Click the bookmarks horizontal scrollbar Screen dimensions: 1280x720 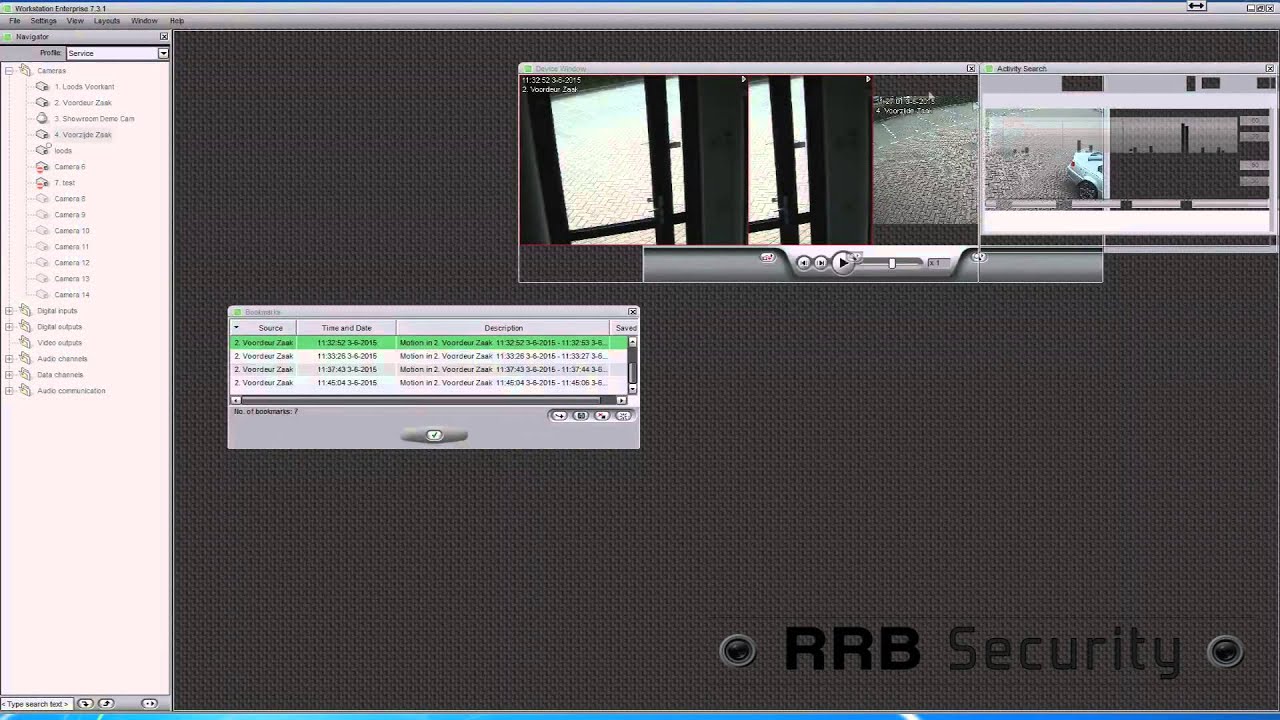[x=429, y=400]
